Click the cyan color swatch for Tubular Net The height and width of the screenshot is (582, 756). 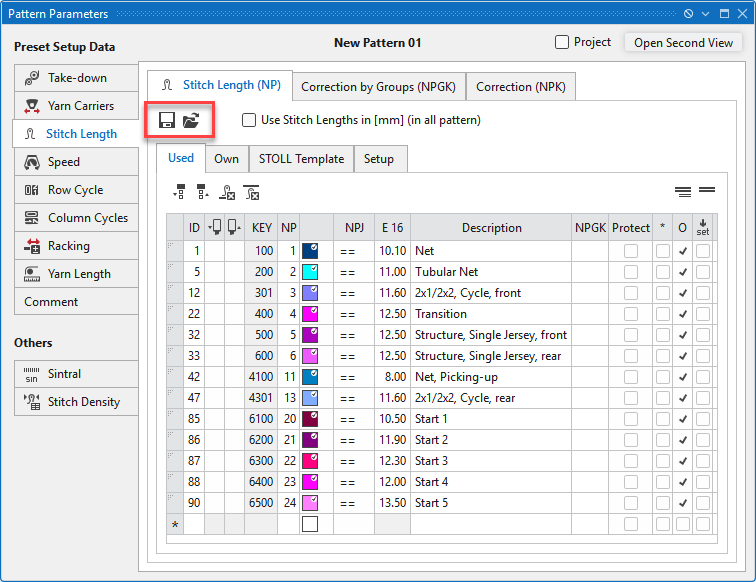(x=310, y=272)
